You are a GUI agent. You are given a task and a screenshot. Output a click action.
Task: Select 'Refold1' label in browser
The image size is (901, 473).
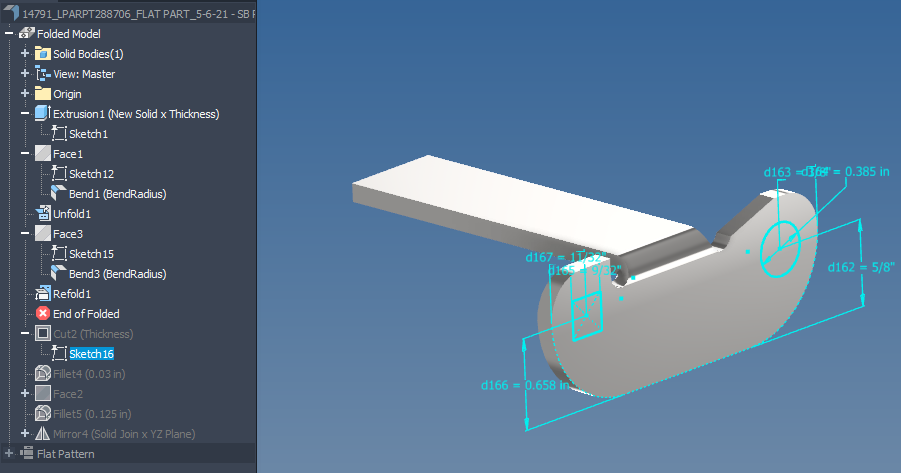(72, 294)
